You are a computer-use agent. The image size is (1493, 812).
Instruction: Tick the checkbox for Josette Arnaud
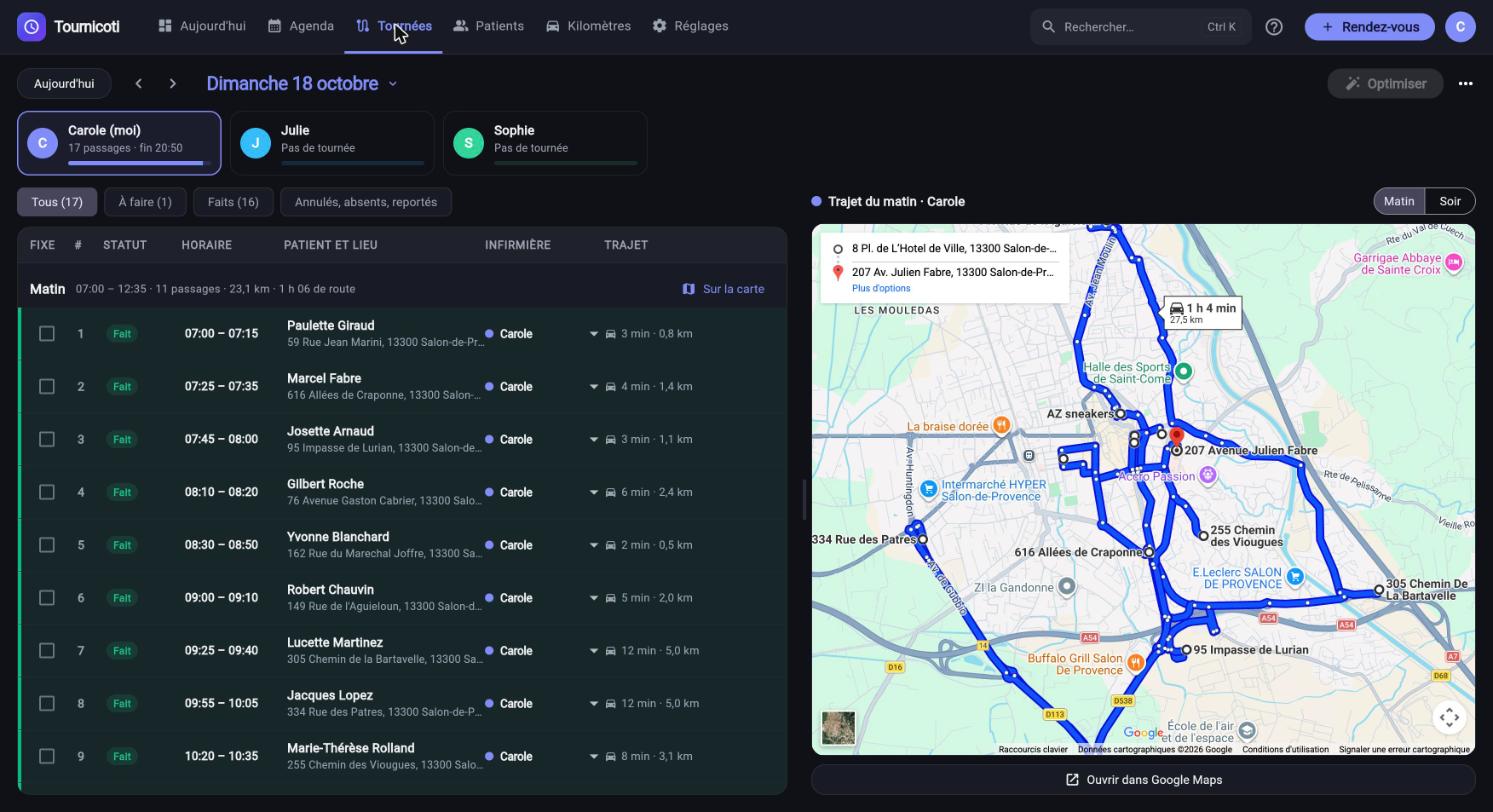pyautogui.click(x=47, y=440)
